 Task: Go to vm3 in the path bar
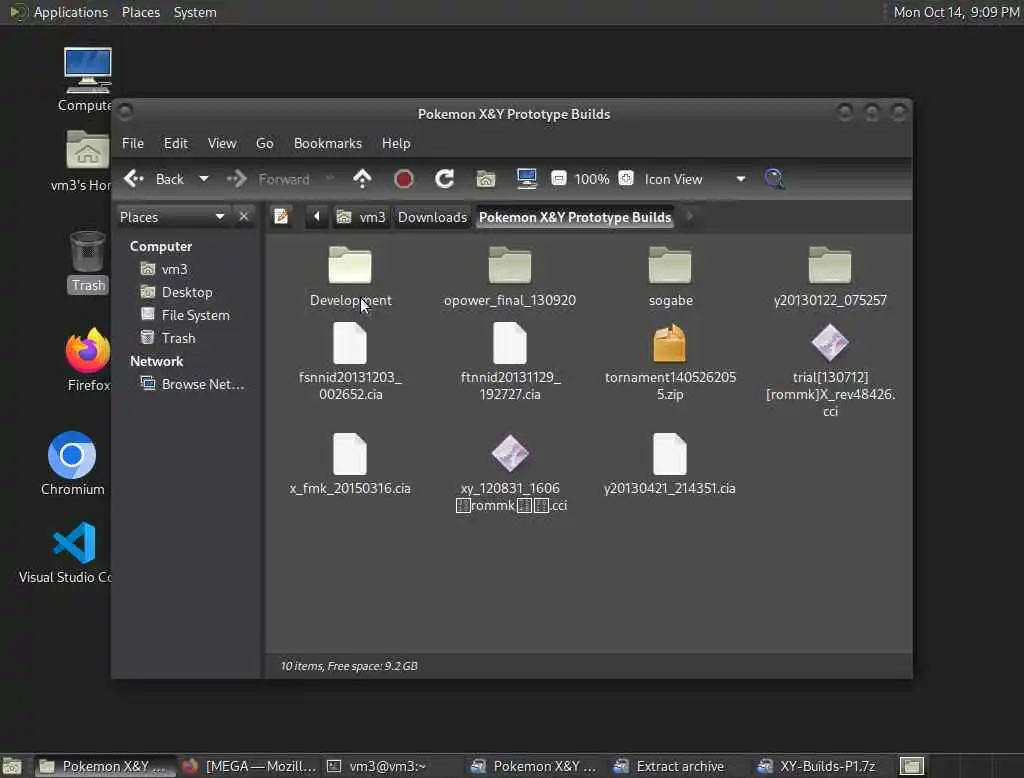[362, 217]
